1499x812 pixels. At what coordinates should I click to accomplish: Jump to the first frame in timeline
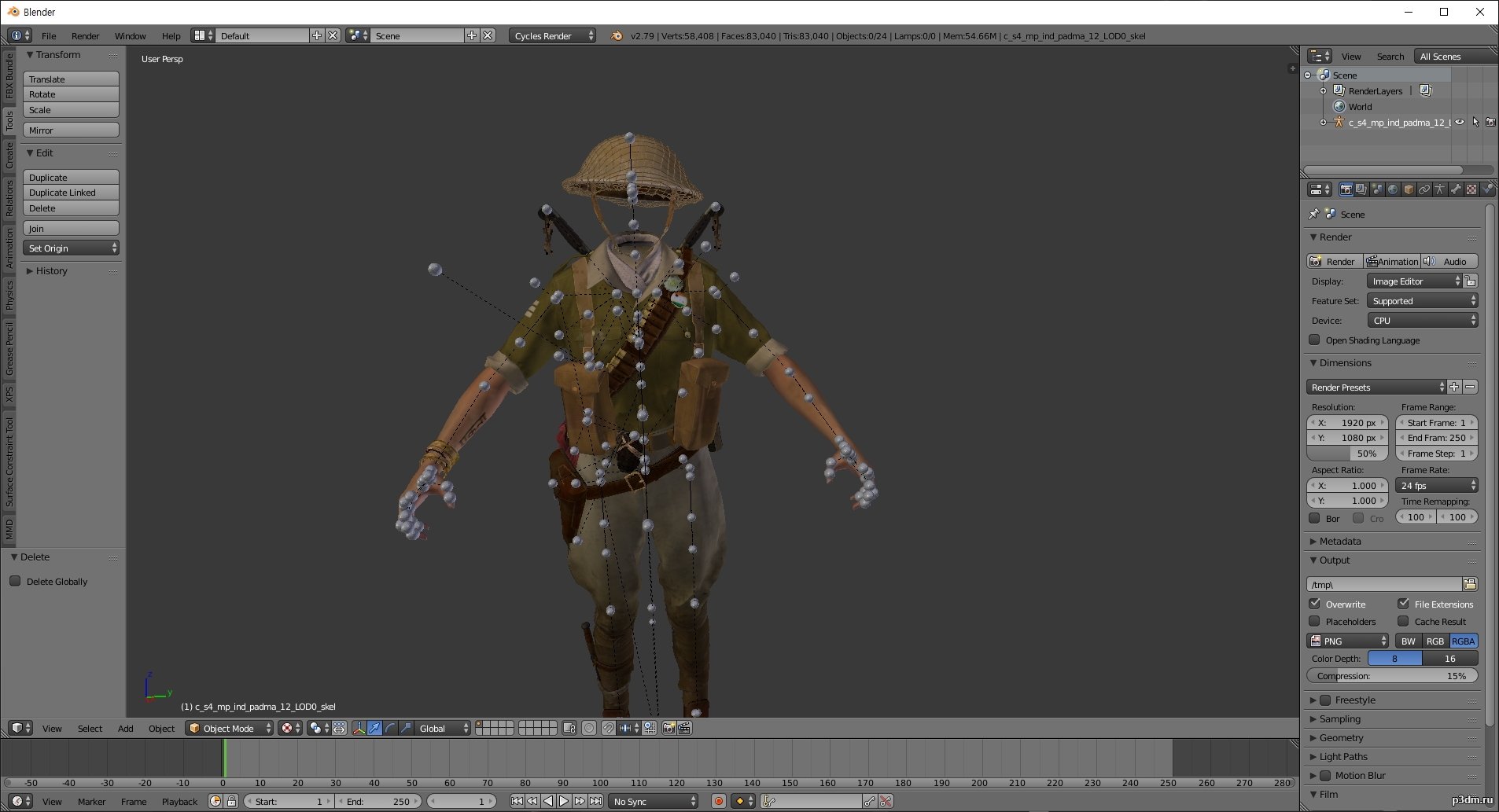coord(517,801)
